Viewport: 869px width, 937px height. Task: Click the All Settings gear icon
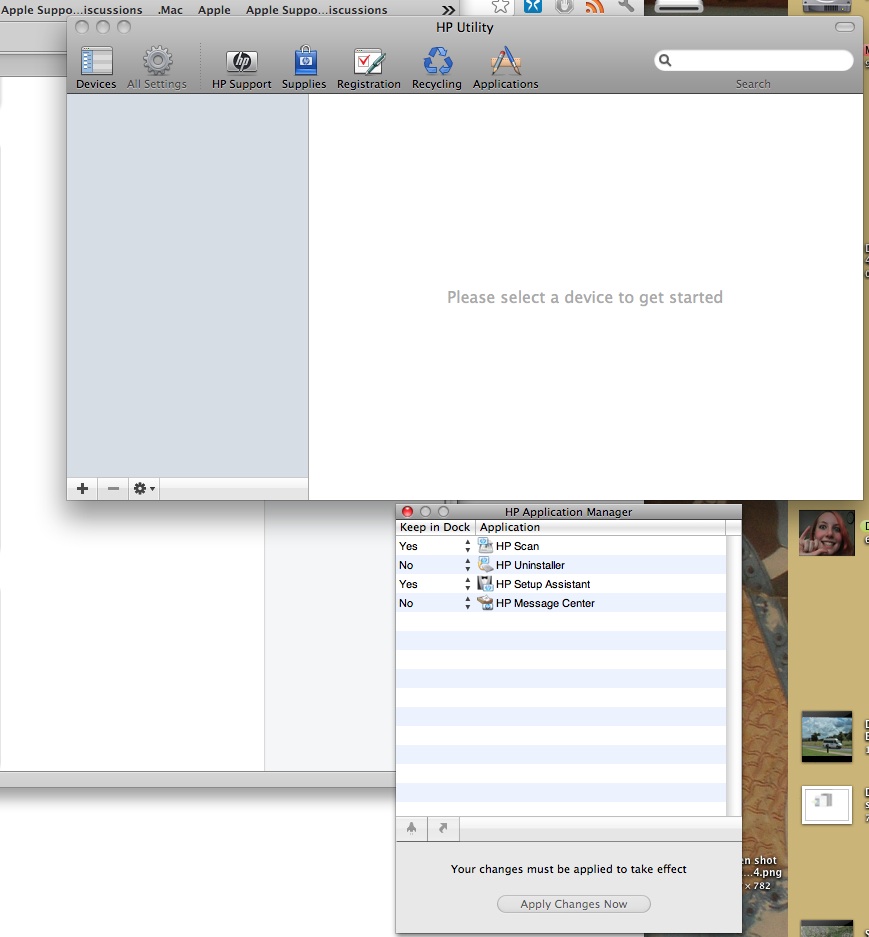tap(157, 67)
